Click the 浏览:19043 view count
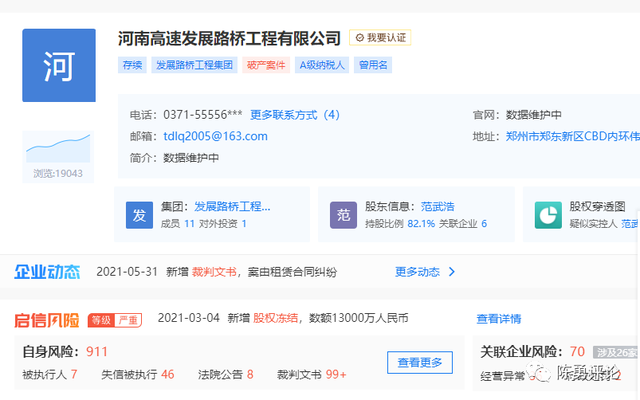This screenshot has width=640, height=400. (58, 173)
